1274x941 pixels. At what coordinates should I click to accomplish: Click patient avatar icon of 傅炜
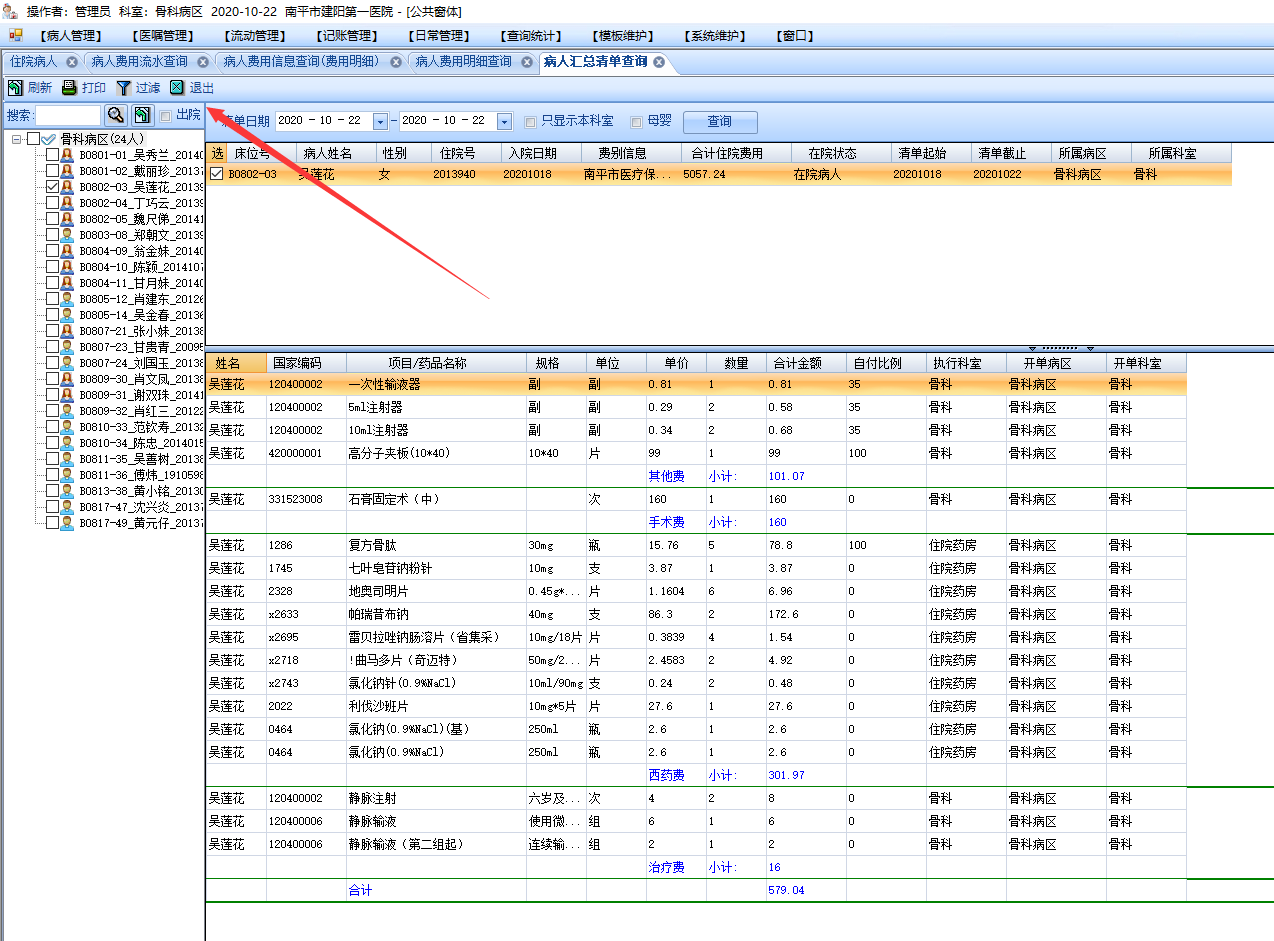(x=68, y=475)
